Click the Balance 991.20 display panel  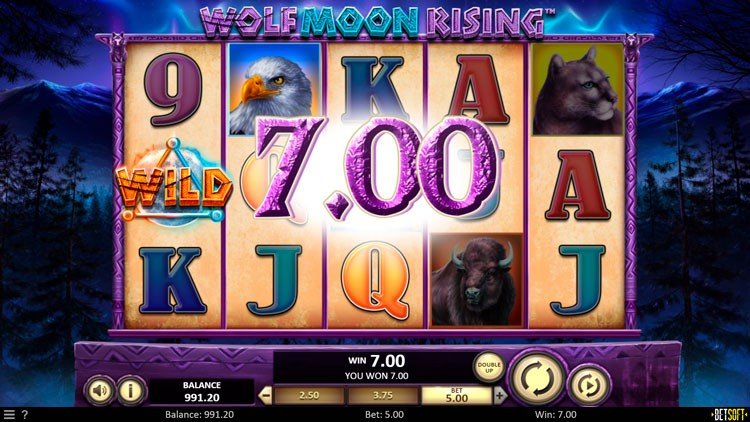[202, 391]
